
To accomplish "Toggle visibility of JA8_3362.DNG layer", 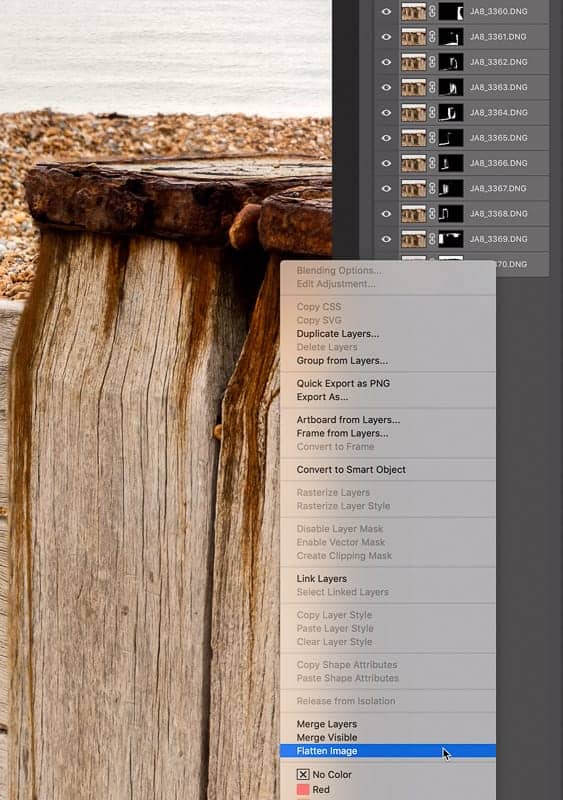I will click(x=386, y=62).
